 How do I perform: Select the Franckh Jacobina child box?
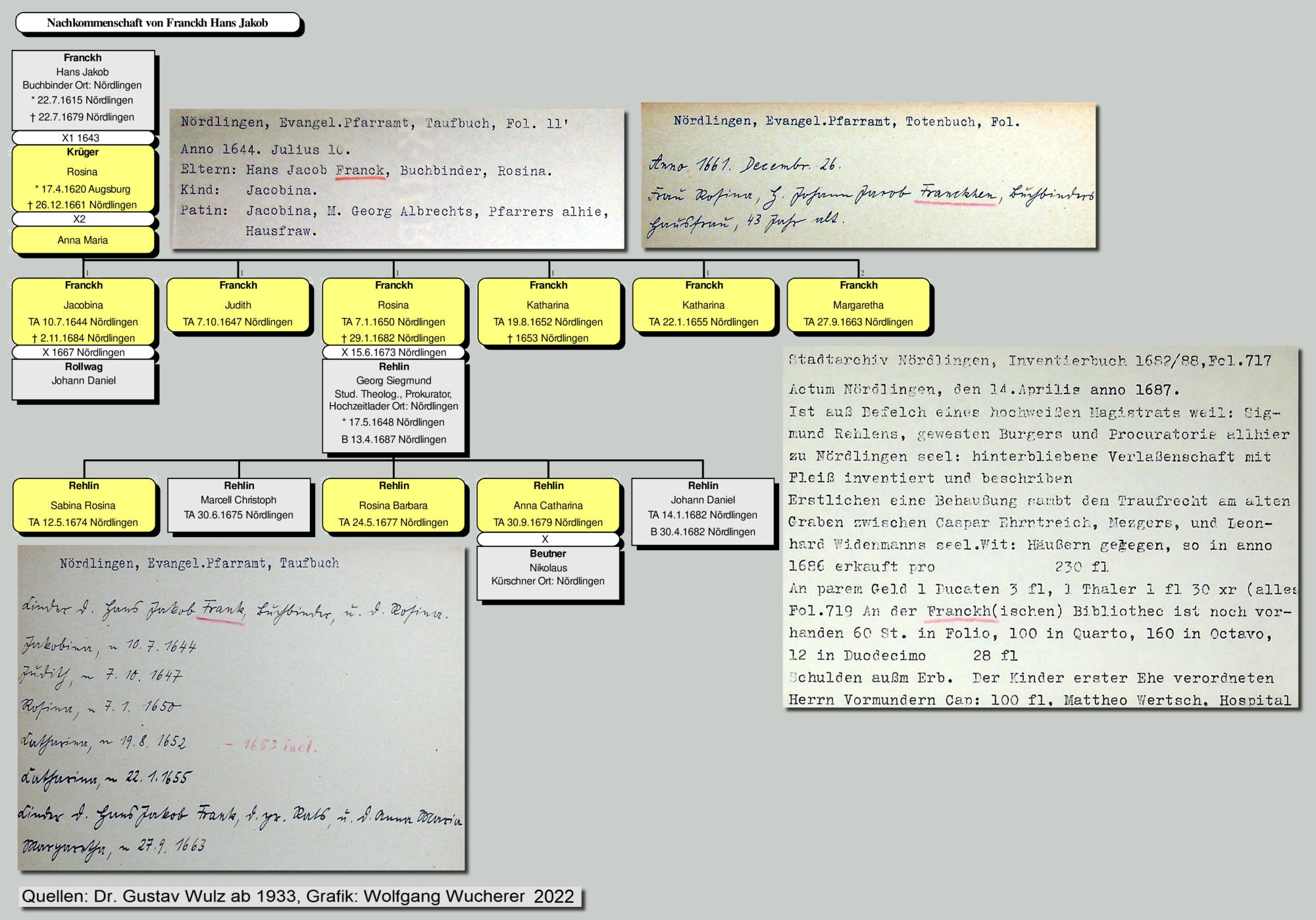point(83,312)
